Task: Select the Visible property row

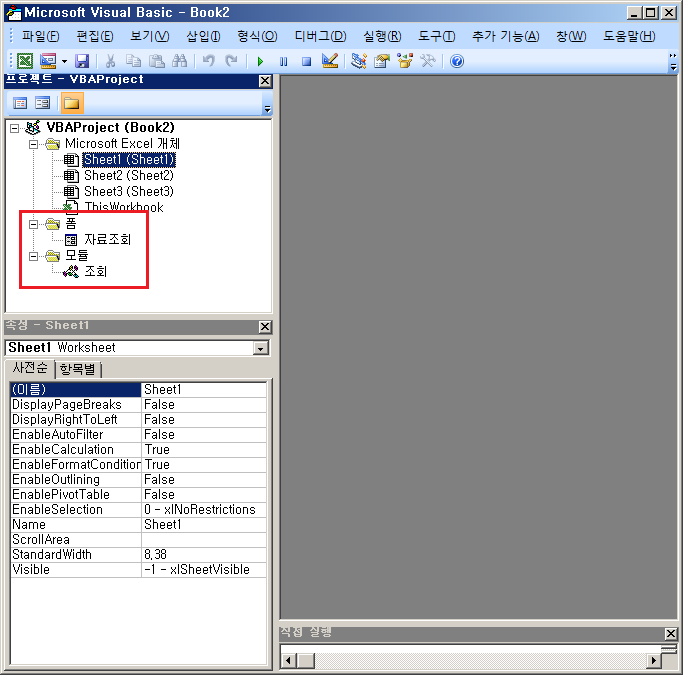Action: pos(139,570)
